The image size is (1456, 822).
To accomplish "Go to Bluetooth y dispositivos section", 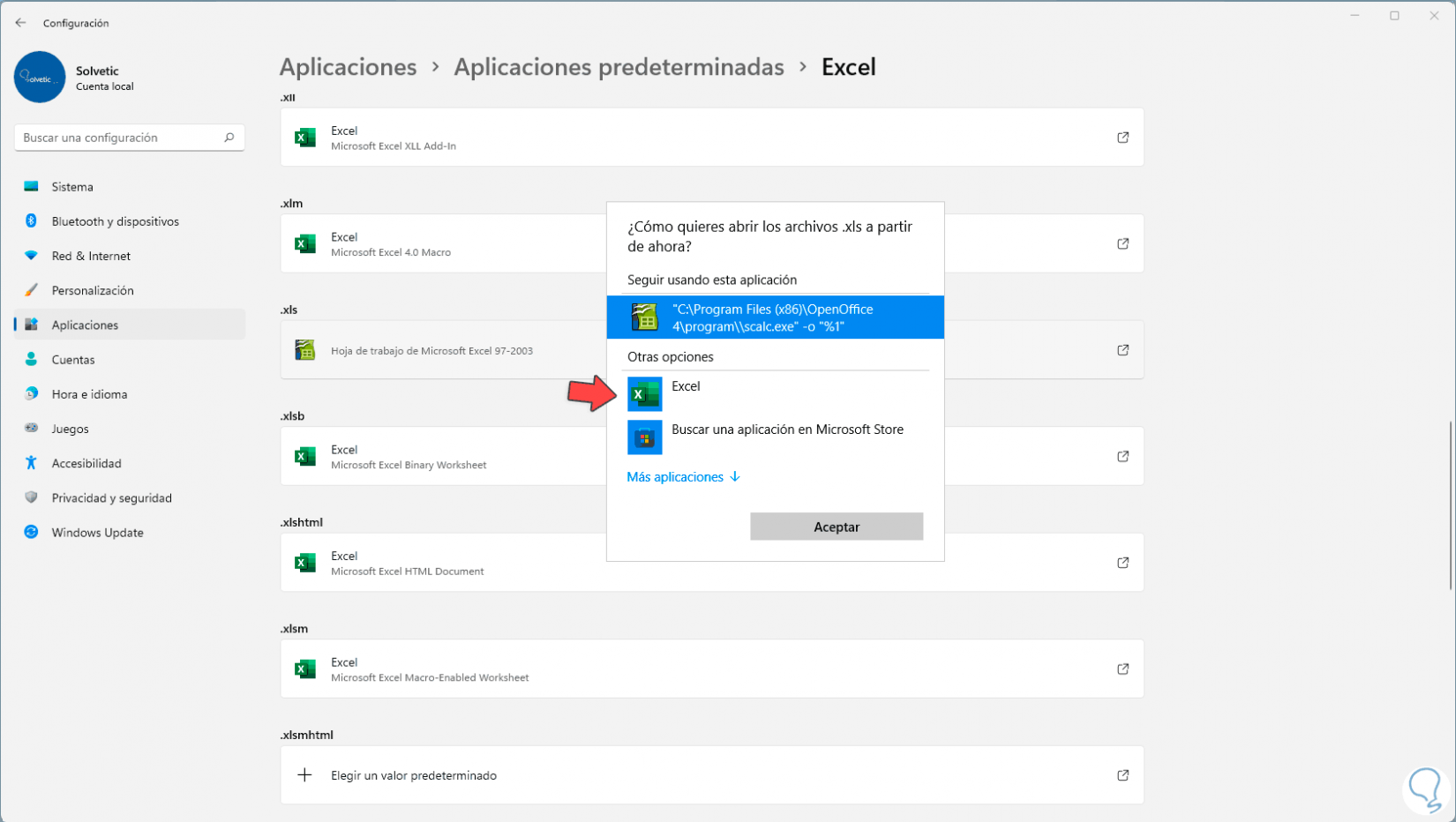I will (115, 221).
